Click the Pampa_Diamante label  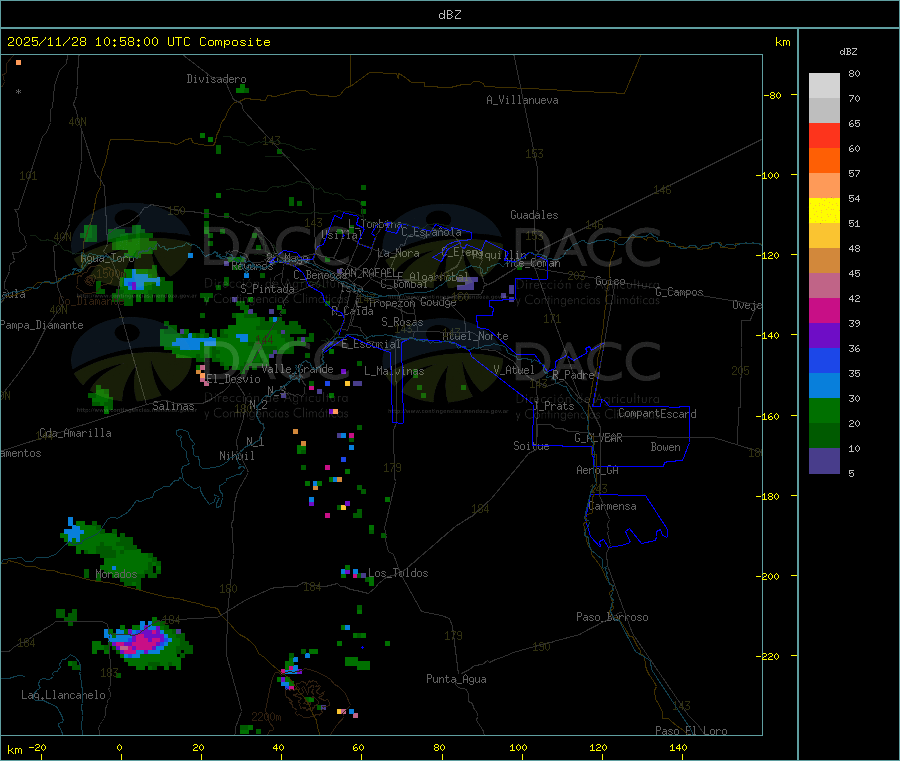click(41, 325)
